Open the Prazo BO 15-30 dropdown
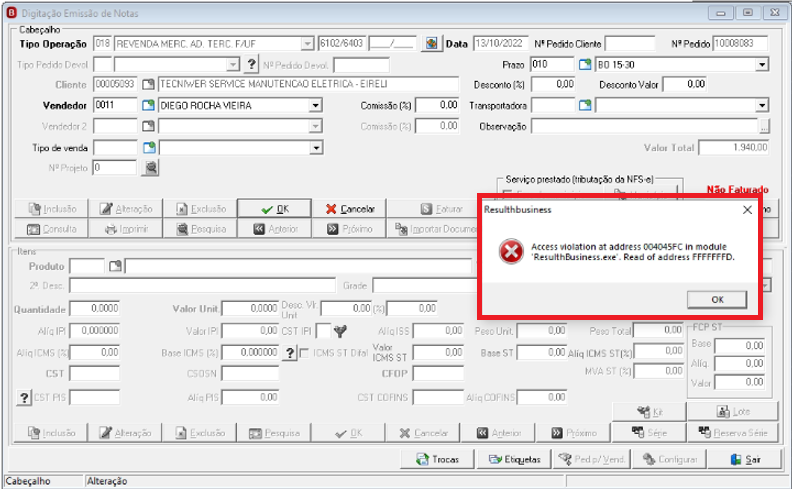 click(x=762, y=65)
